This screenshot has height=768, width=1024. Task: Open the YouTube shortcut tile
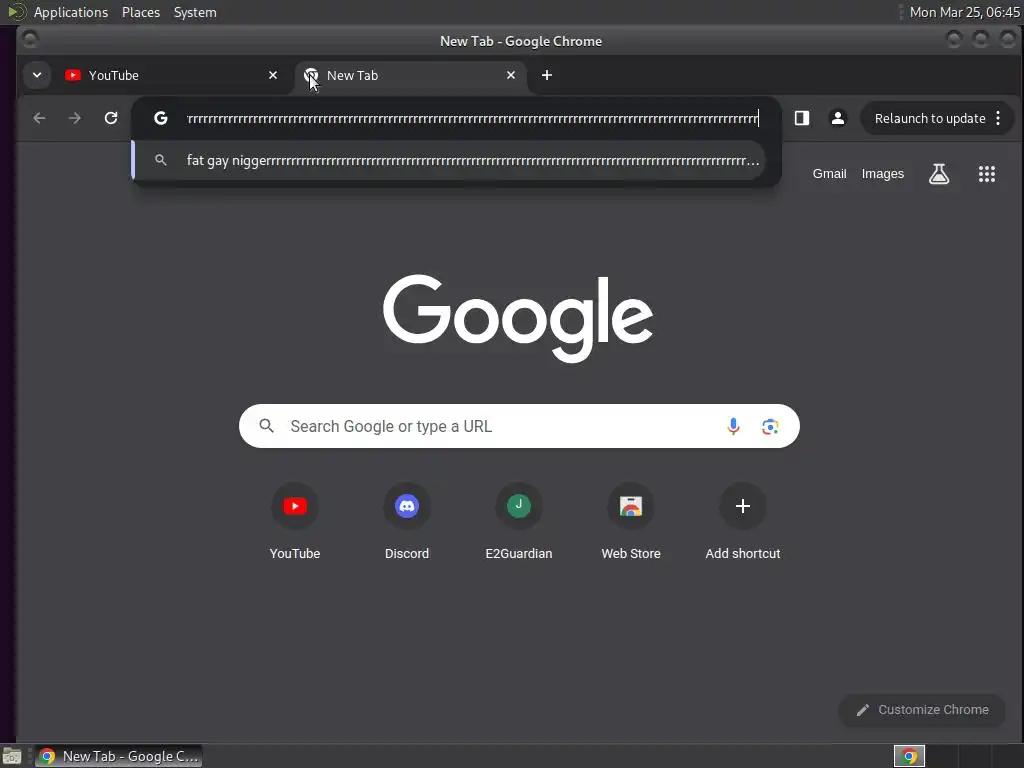(295, 522)
